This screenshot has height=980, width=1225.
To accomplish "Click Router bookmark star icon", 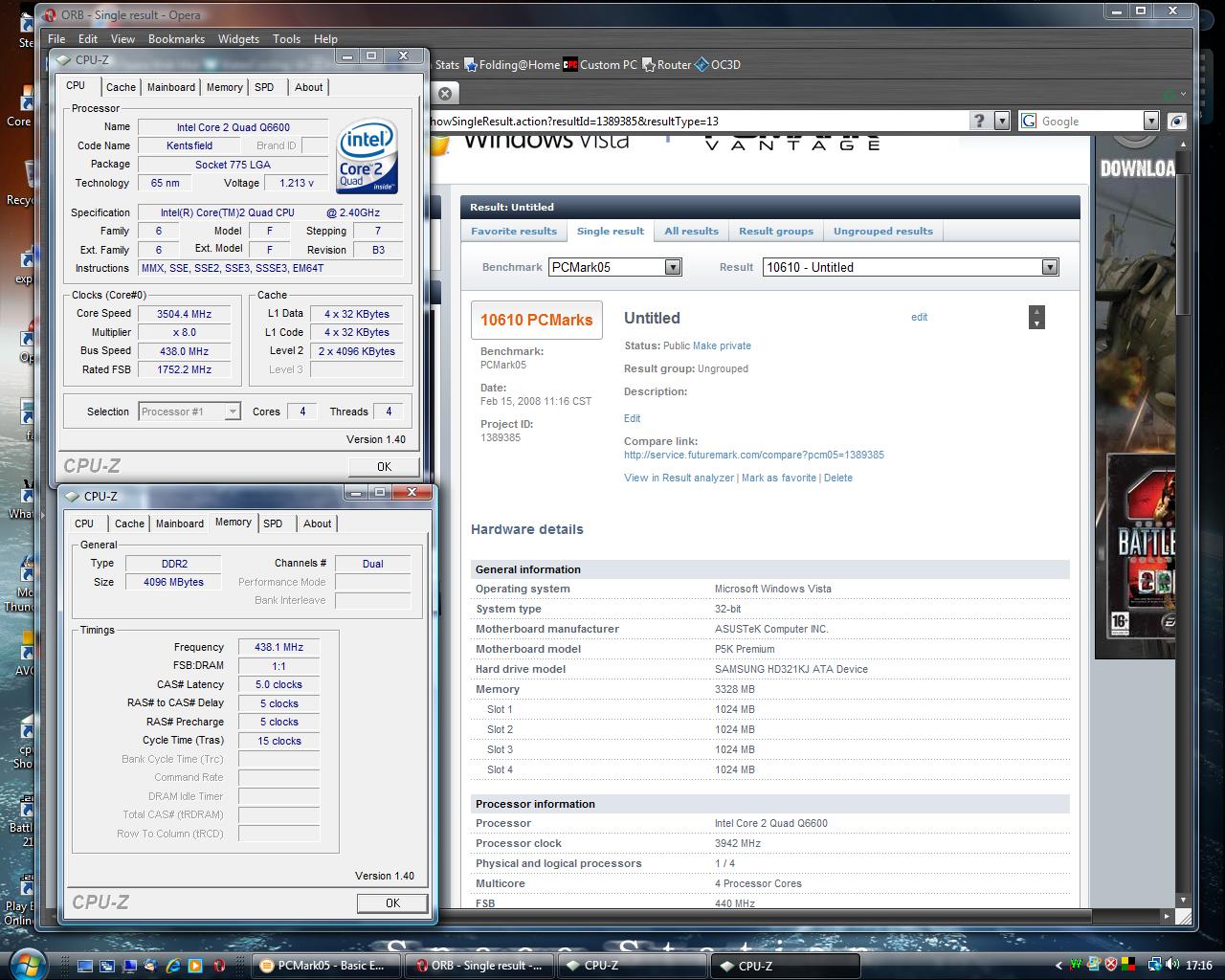I will tap(648, 65).
